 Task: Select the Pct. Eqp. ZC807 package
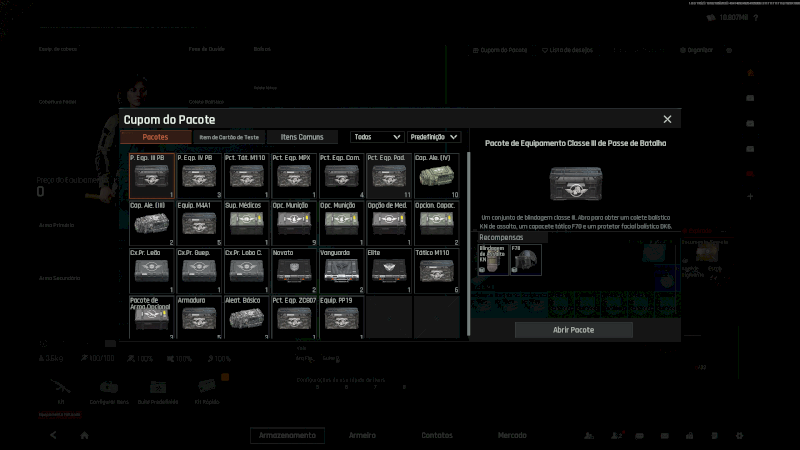coord(294,317)
